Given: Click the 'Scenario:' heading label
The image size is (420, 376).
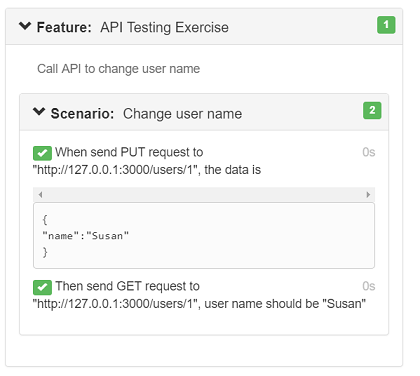Looking at the screenshot, I should 82,114.
